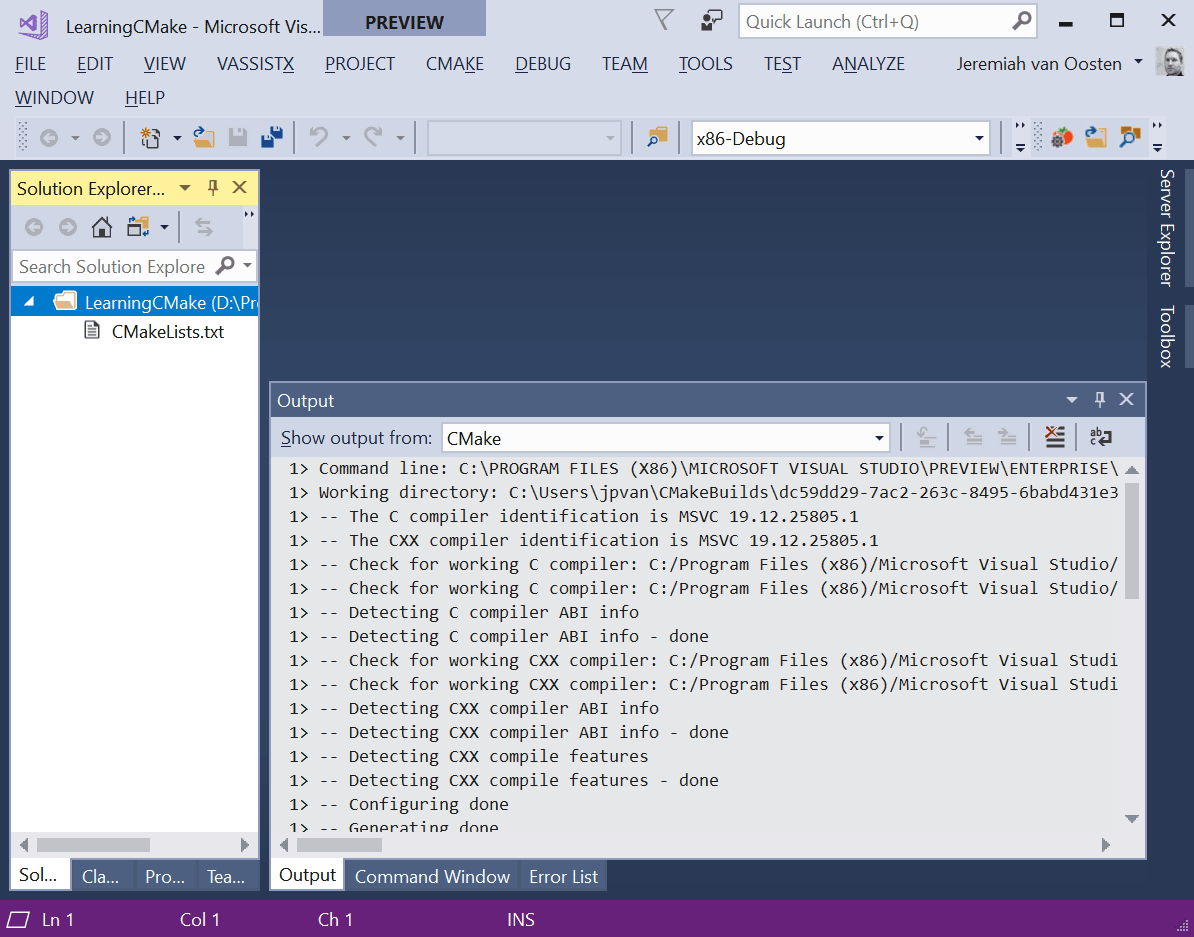Open the Server Explorer side tab
This screenshot has width=1194, height=937.
(x=1167, y=227)
